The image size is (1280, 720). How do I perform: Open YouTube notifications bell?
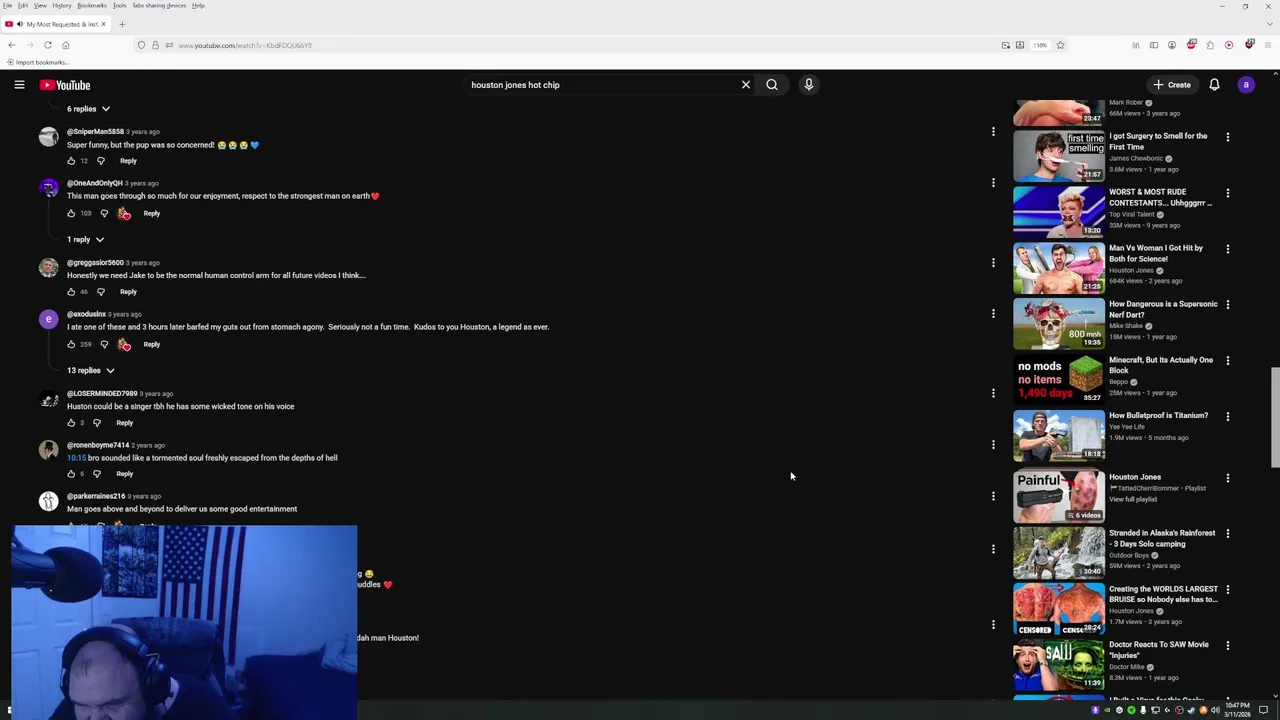click(1214, 85)
